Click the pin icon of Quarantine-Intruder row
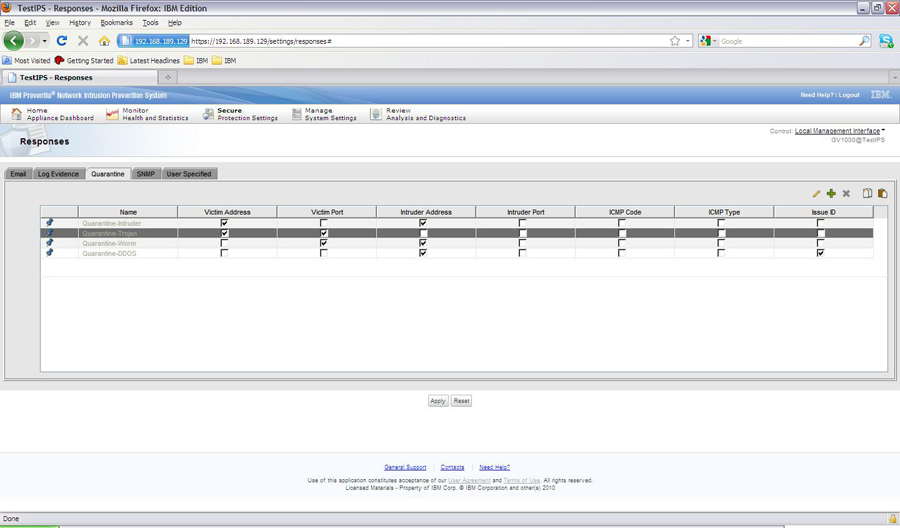This screenshot has width=900, height=528. (x=50, y=223)
